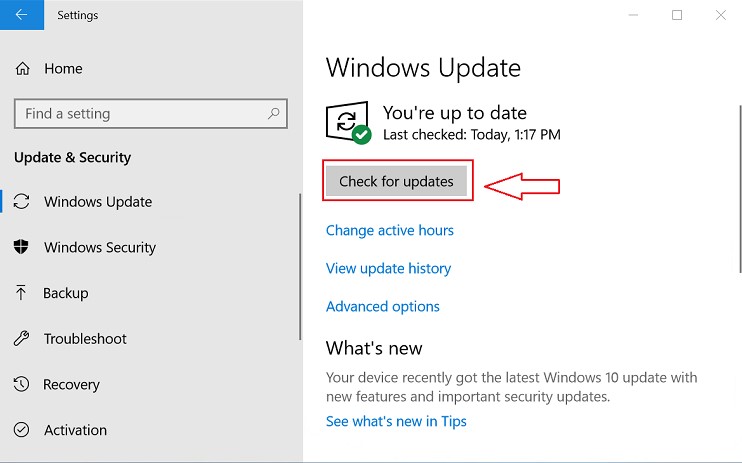This screenshot has height=463, width=742.
Task: Select Backup in the sidebar
Action: 66,293
